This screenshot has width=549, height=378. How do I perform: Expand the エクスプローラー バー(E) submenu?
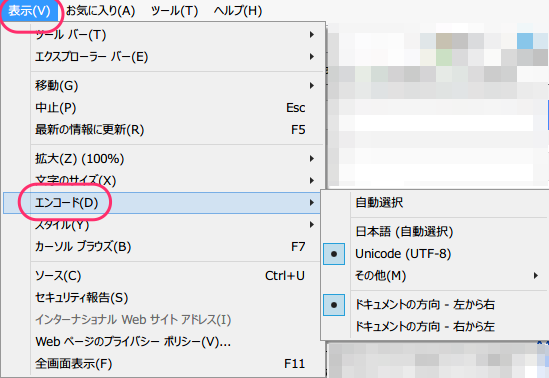pyautogui.click(x=163, y=56)
